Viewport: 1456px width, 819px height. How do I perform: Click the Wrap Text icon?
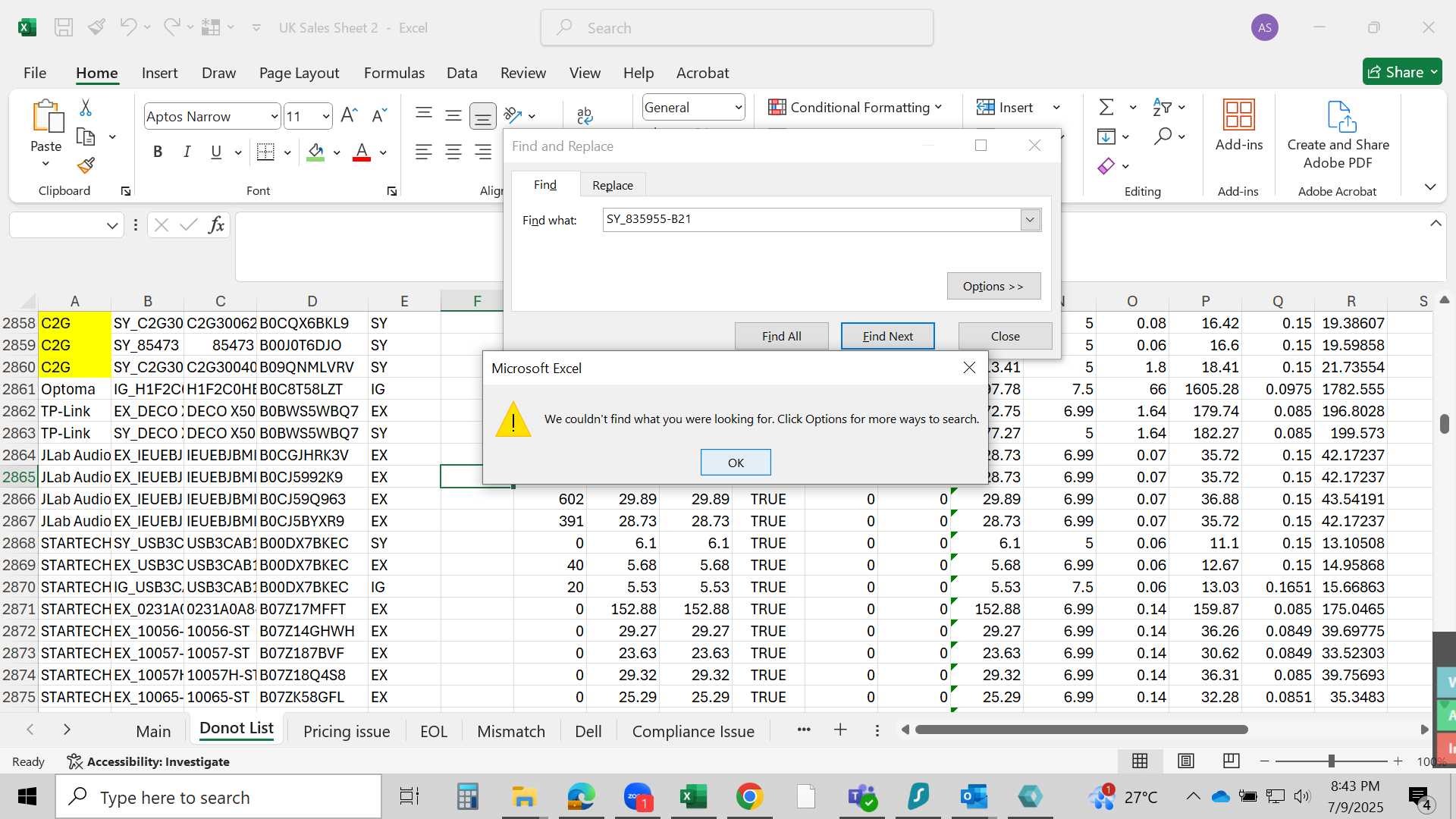[585, 115]
